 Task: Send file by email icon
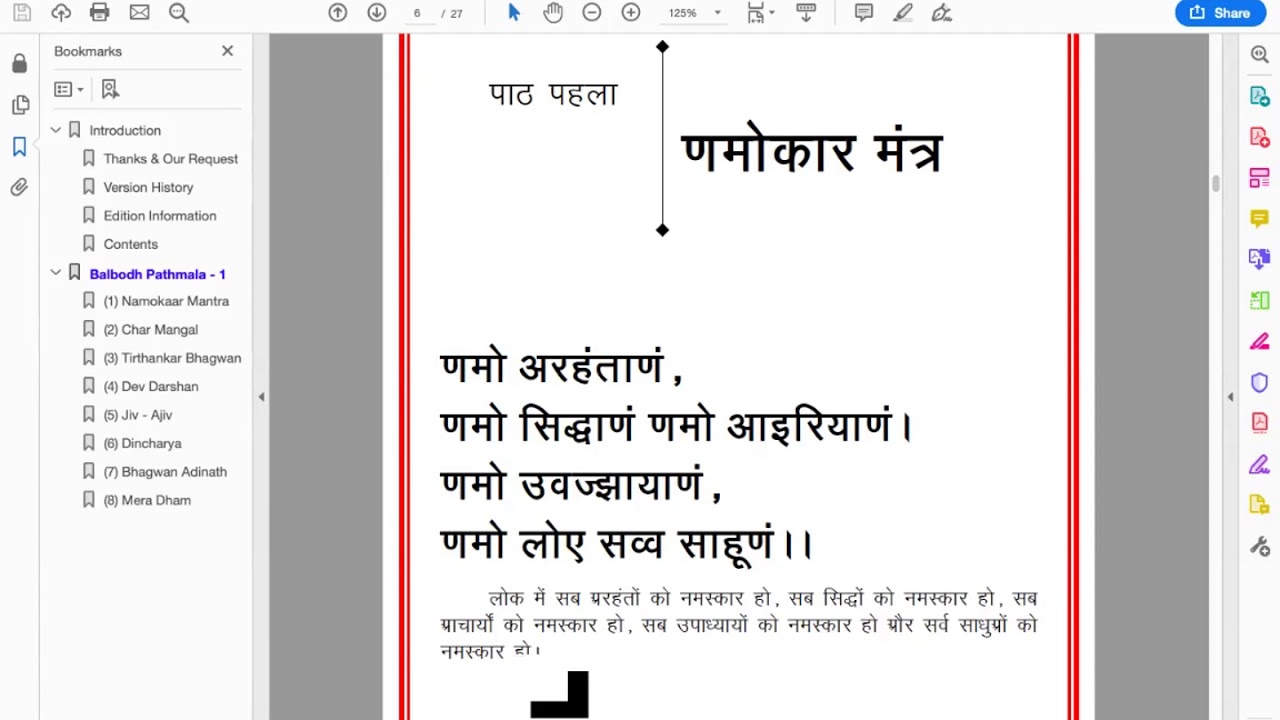tap(140, 13)
